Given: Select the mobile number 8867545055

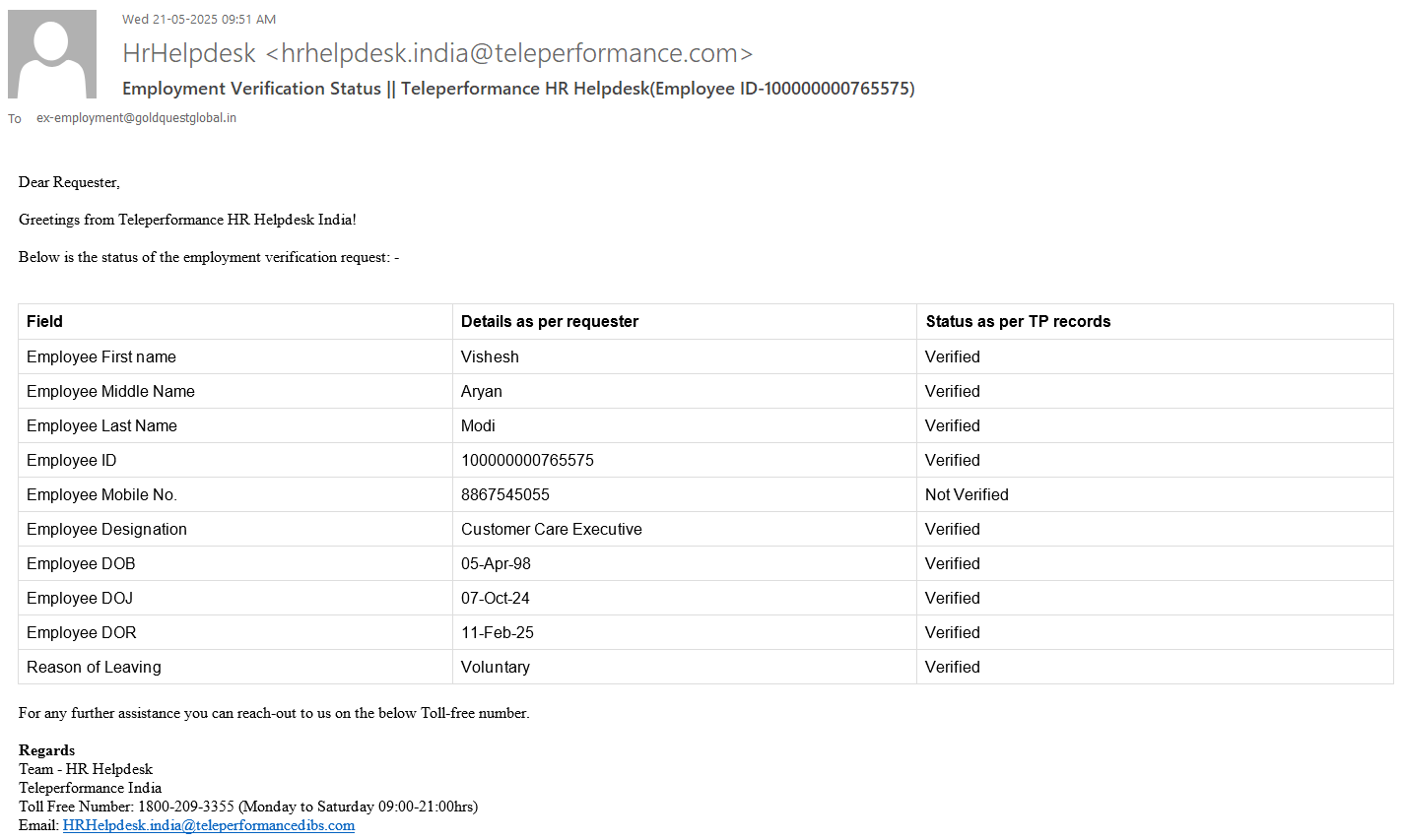Looking at the screenshot, I should tap(505, 494).
